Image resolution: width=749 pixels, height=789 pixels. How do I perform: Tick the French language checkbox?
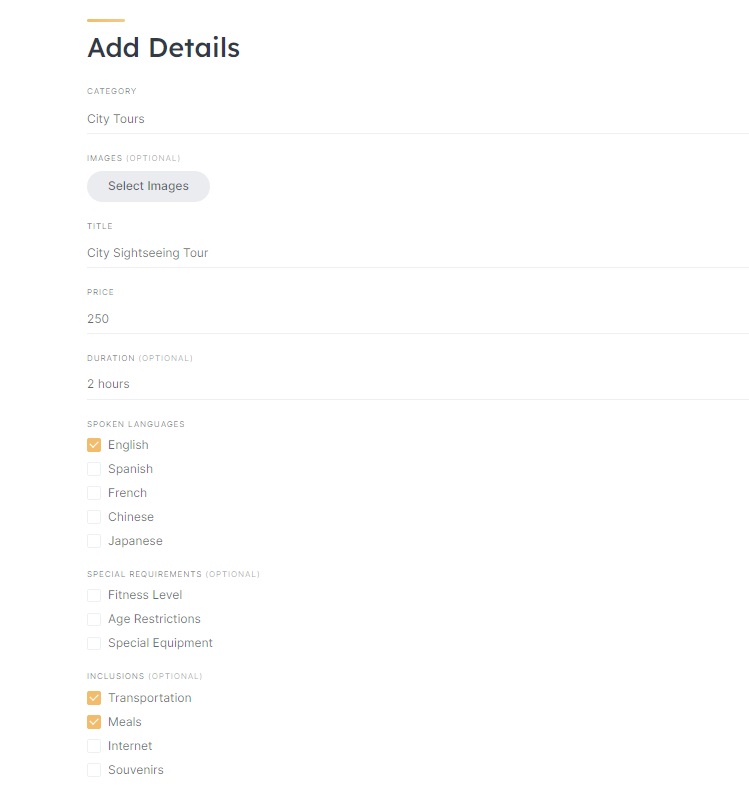(x=94, y=493)
